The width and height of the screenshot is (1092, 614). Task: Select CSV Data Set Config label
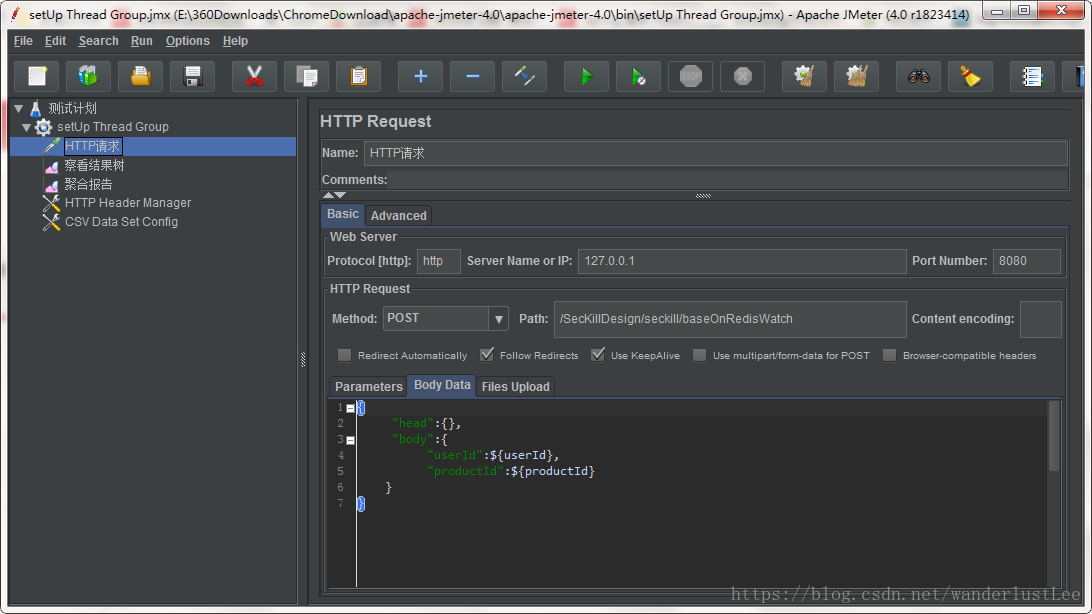pyautogui.click(x=121, y=222)
